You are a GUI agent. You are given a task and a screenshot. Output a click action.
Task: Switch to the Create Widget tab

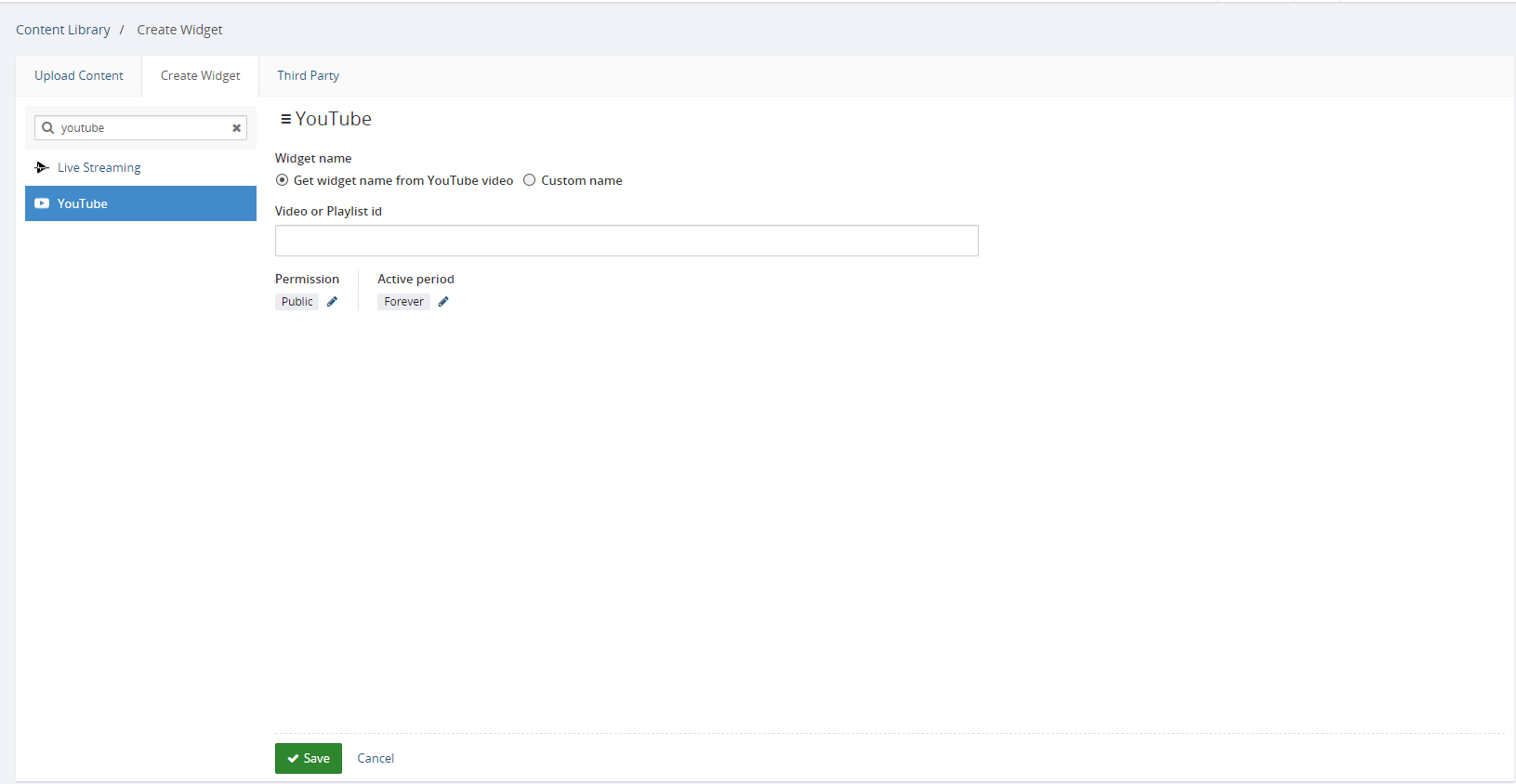click(x=200, y=75)
